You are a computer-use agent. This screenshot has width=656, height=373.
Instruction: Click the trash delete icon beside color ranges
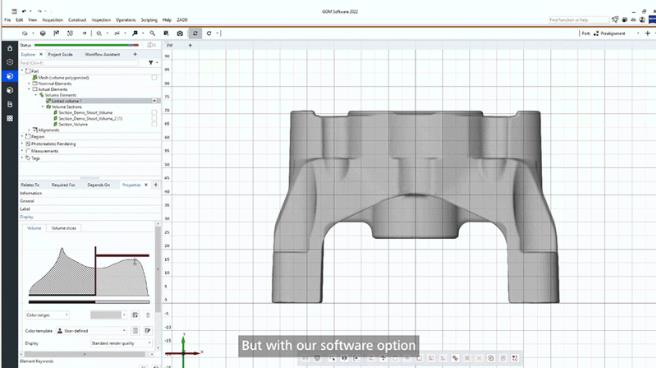[148, 315]
